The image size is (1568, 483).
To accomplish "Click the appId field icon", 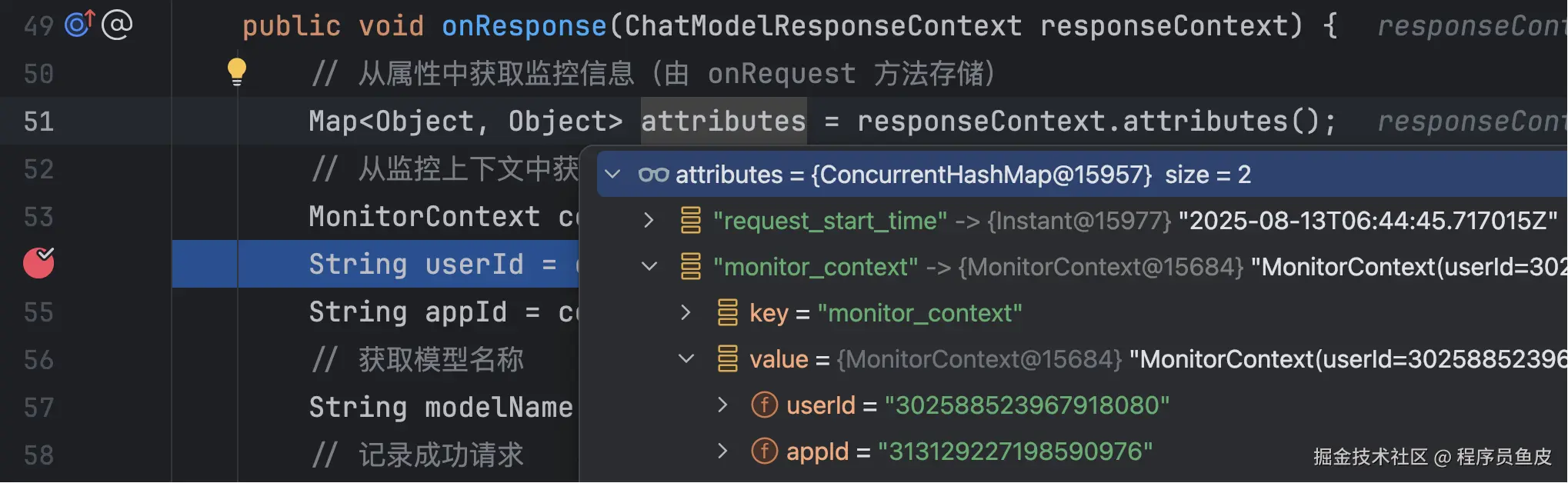I will tap(764, 451).
